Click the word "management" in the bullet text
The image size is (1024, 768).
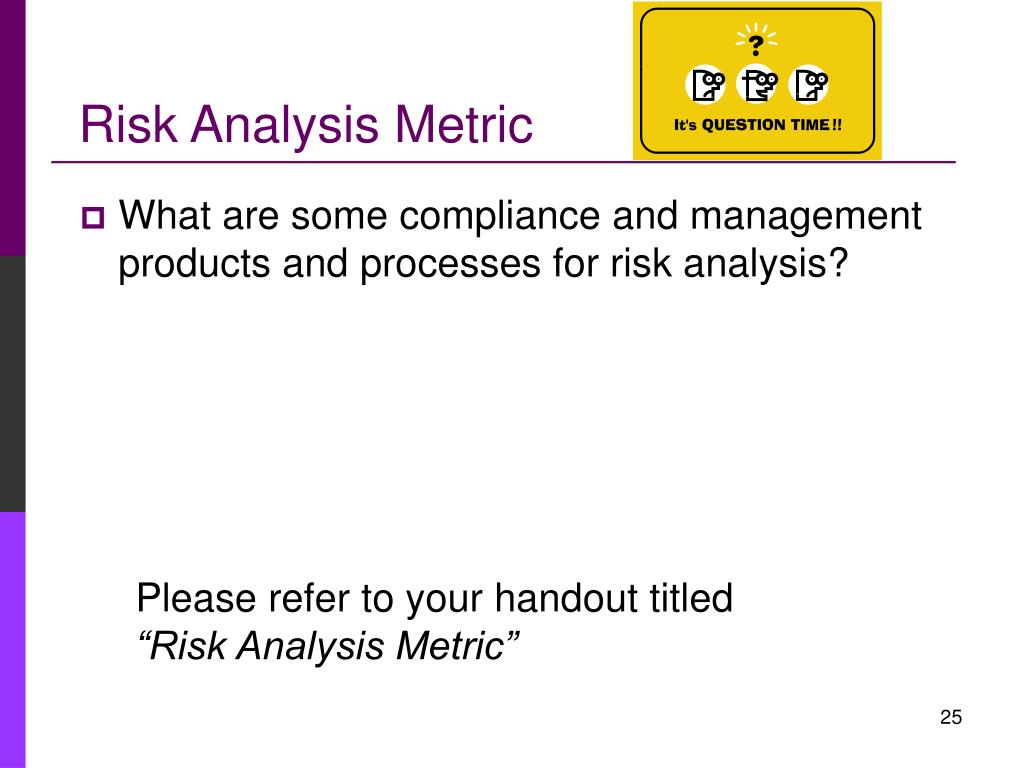805,217
